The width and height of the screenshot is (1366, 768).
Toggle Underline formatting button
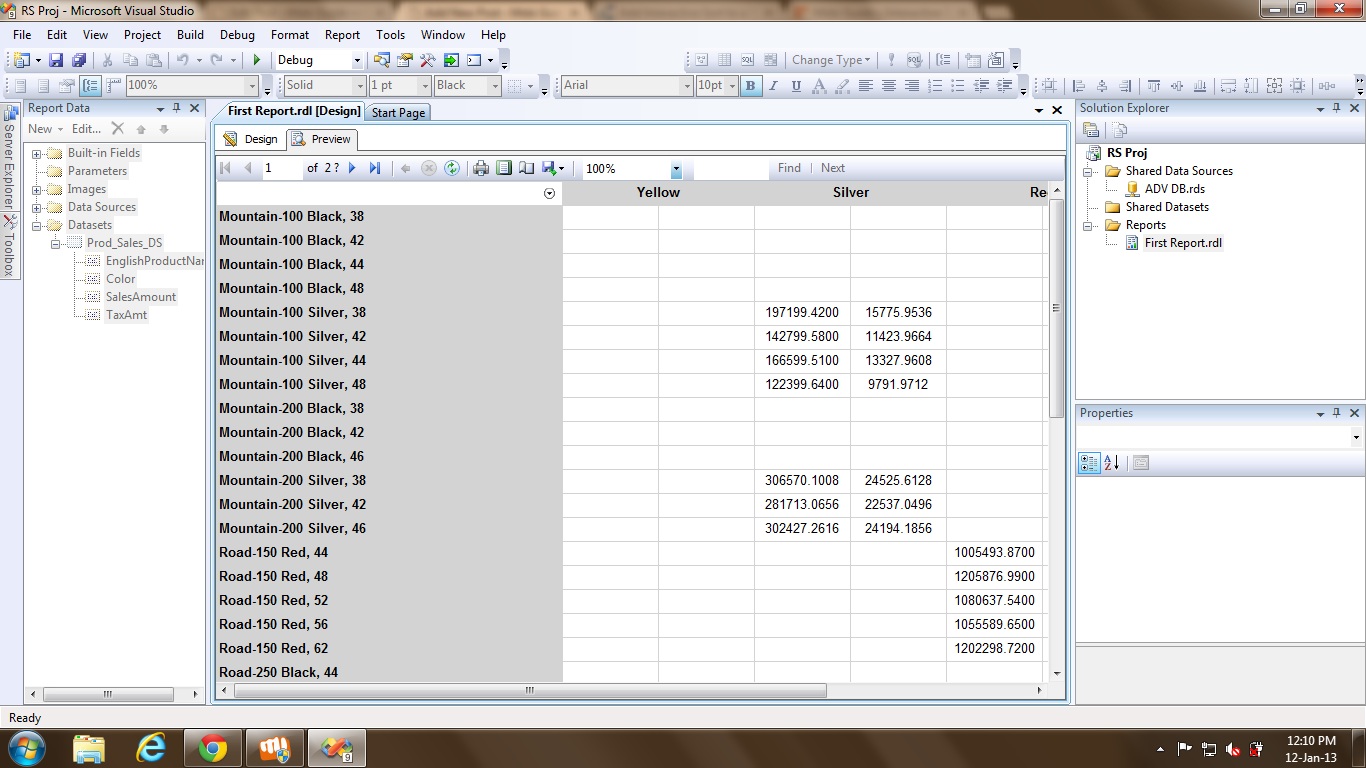tap(796, 86)
